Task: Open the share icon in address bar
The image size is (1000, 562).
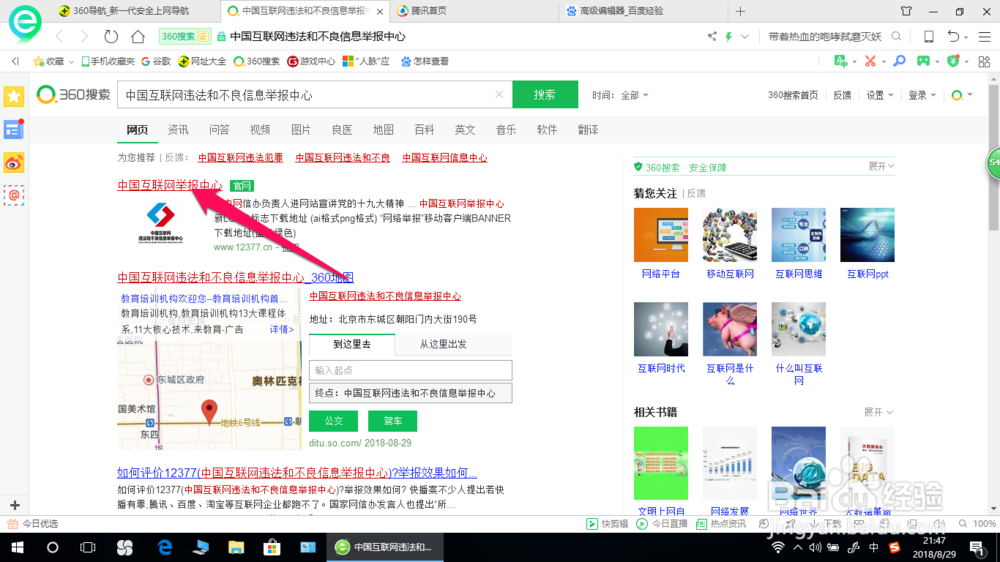Action: pos(712,36)
